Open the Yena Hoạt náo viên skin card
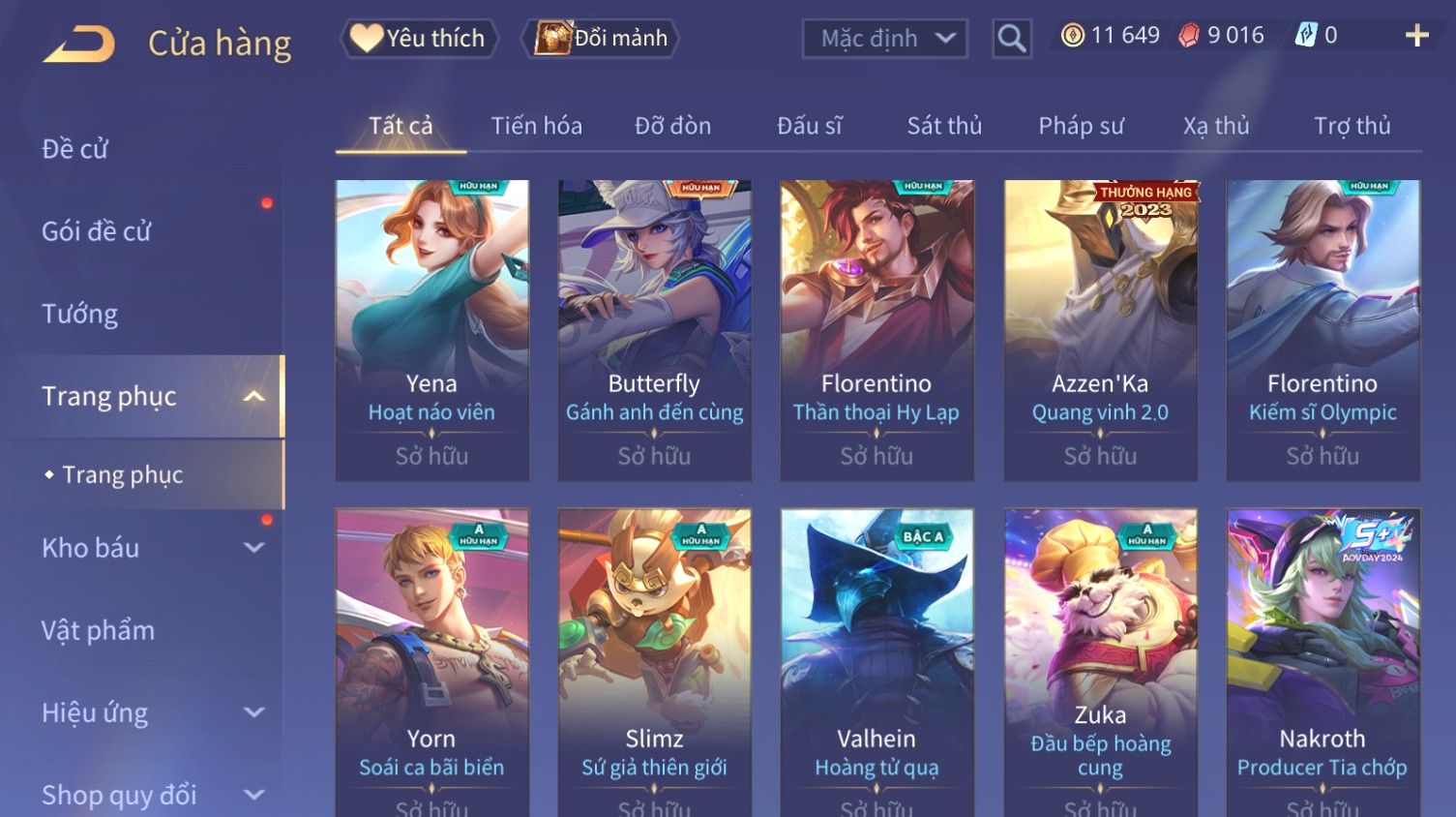This screenshot has width=1456, height=817. tap(431, 330)
